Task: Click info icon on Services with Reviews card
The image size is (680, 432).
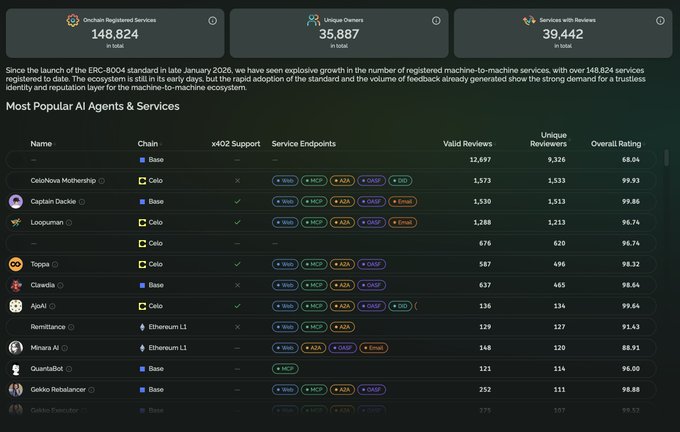Action: pos(660,20)
